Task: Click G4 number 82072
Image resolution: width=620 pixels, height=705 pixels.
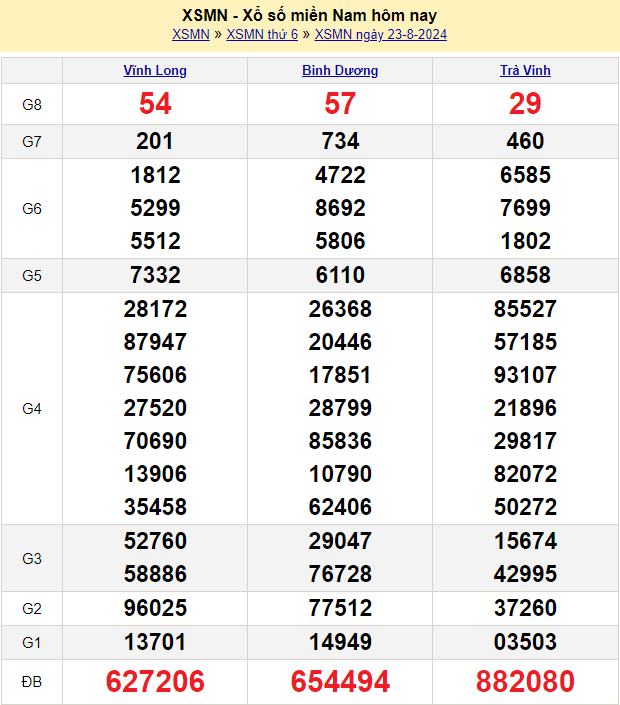Action: (x=525, y=474)
